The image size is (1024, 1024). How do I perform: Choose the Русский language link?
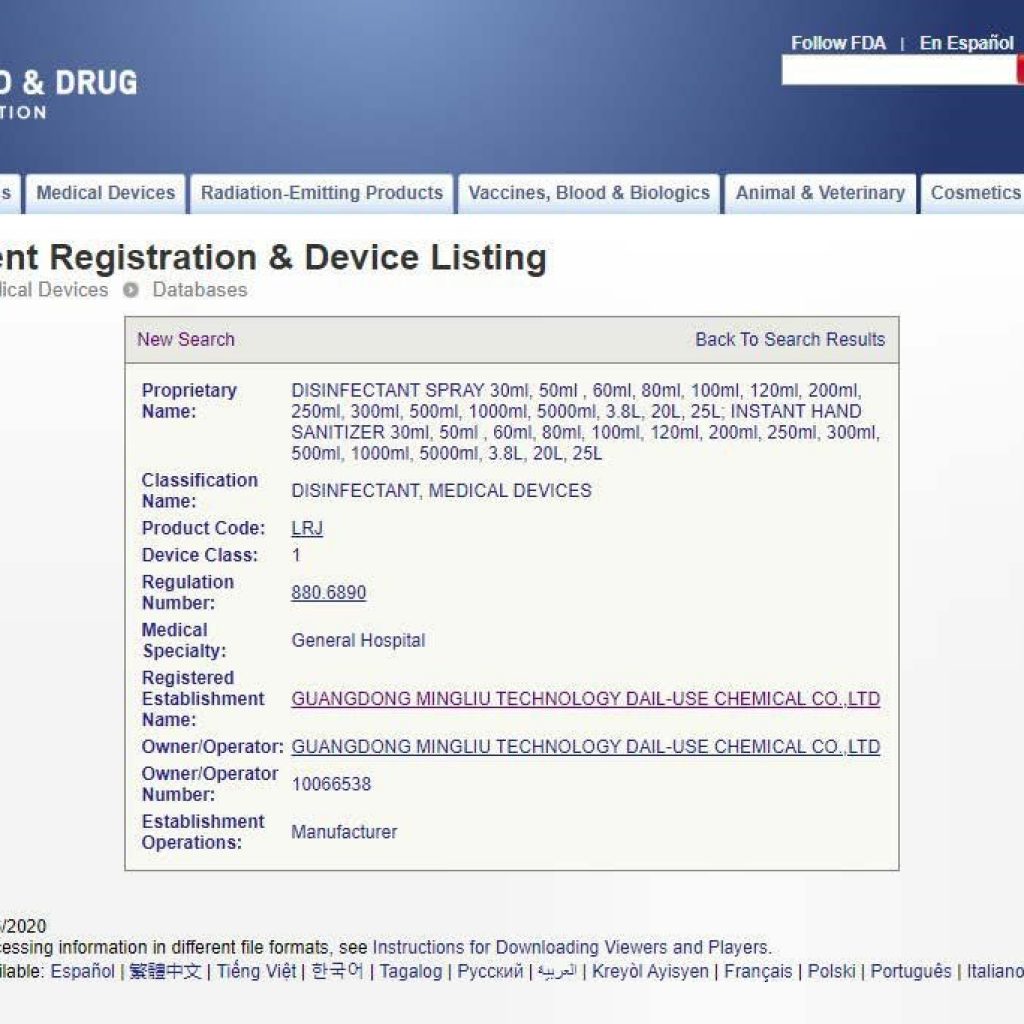coord(490,971)
